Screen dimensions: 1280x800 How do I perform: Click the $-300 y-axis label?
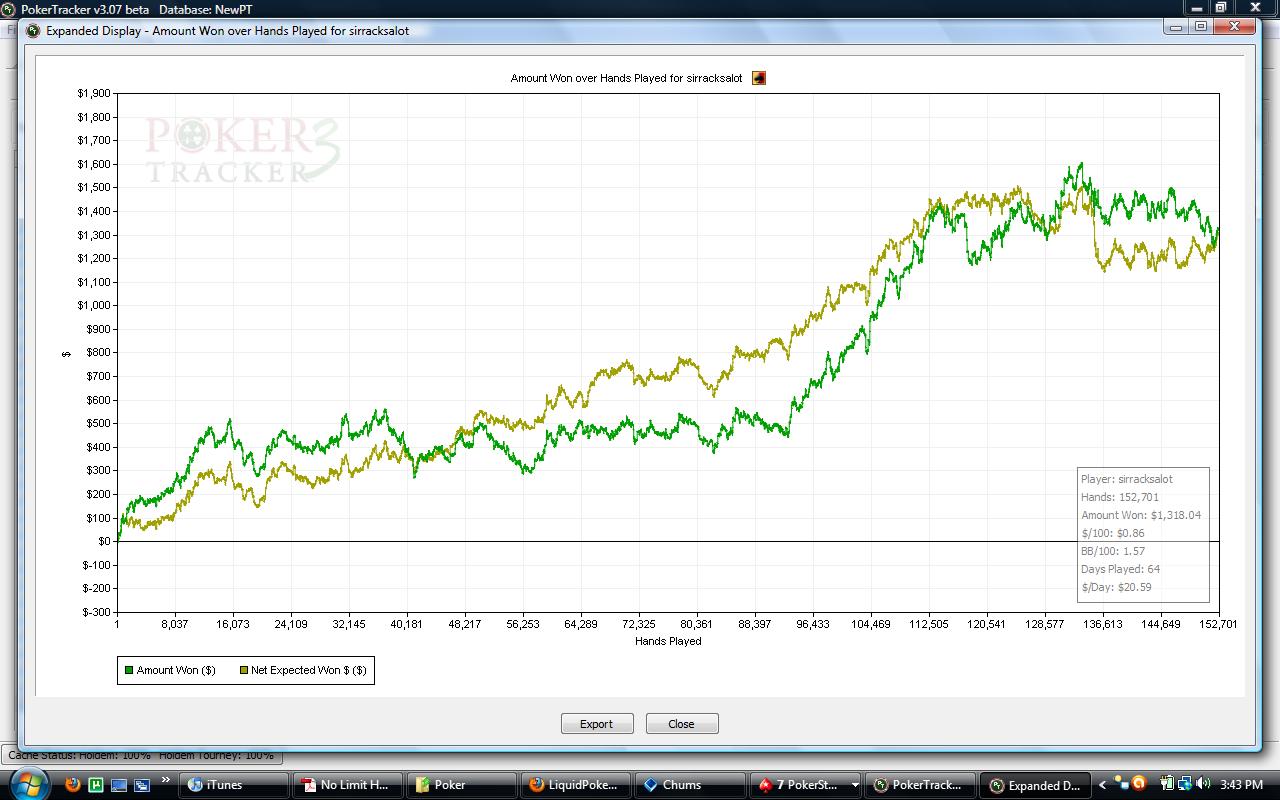point(97,612)
